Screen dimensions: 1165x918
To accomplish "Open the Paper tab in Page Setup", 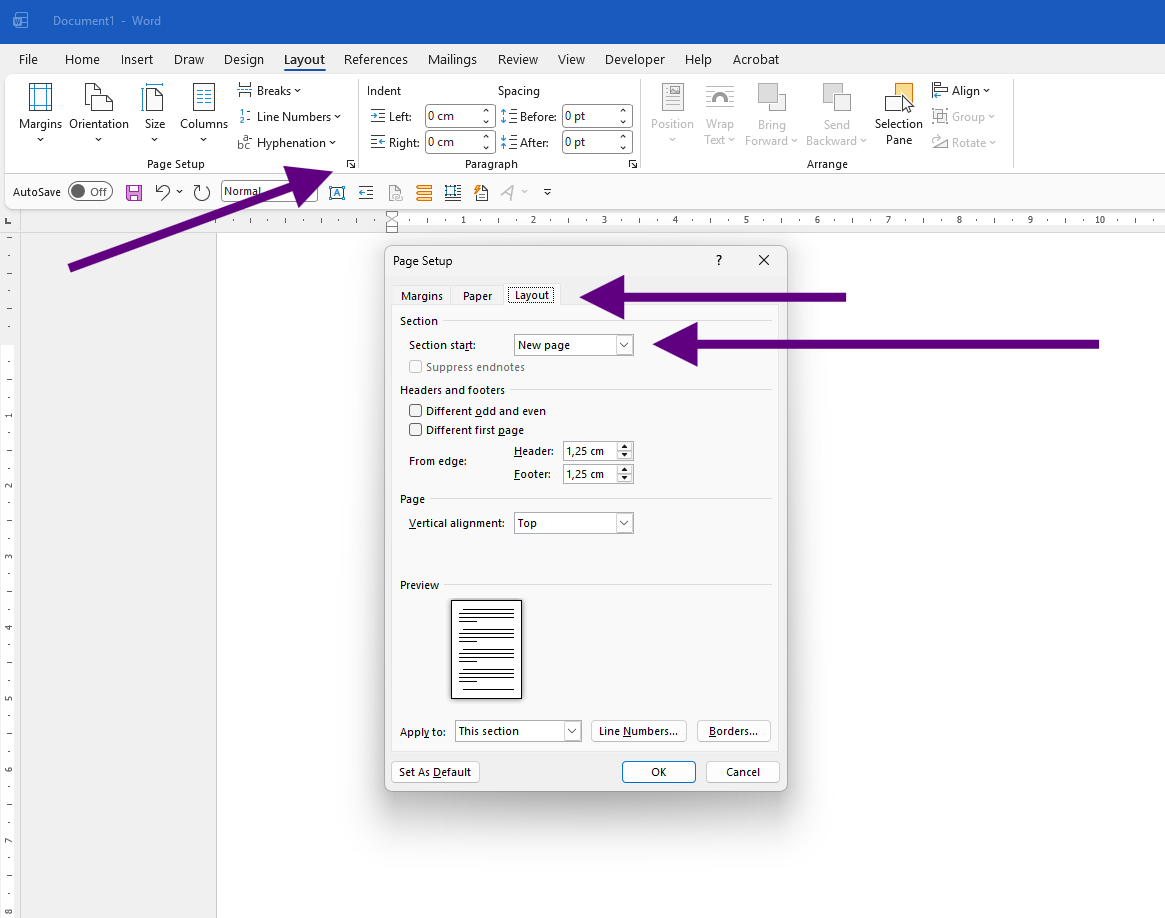I will click(x=477, y=296).
